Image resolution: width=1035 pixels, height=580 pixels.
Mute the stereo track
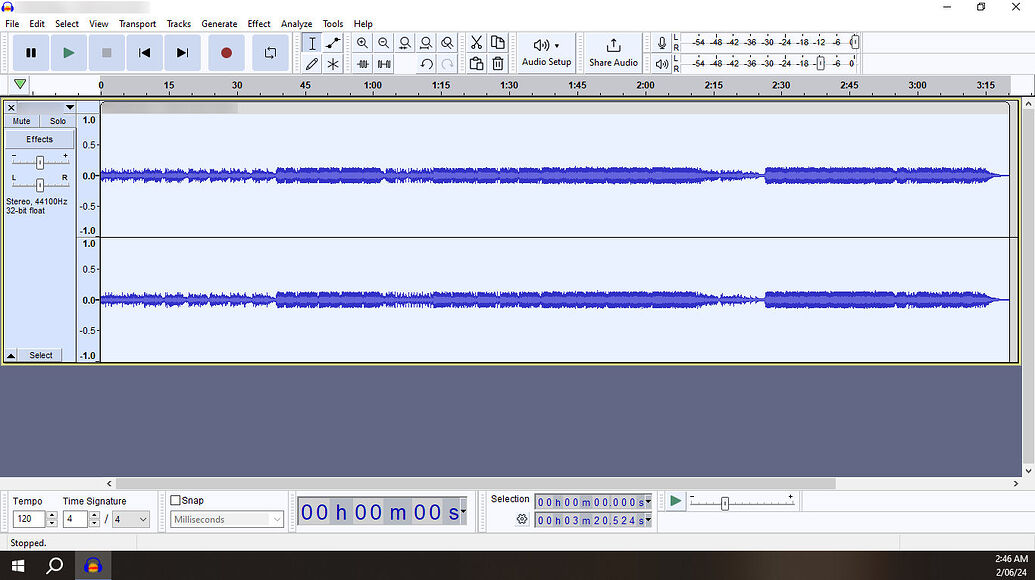20,120
